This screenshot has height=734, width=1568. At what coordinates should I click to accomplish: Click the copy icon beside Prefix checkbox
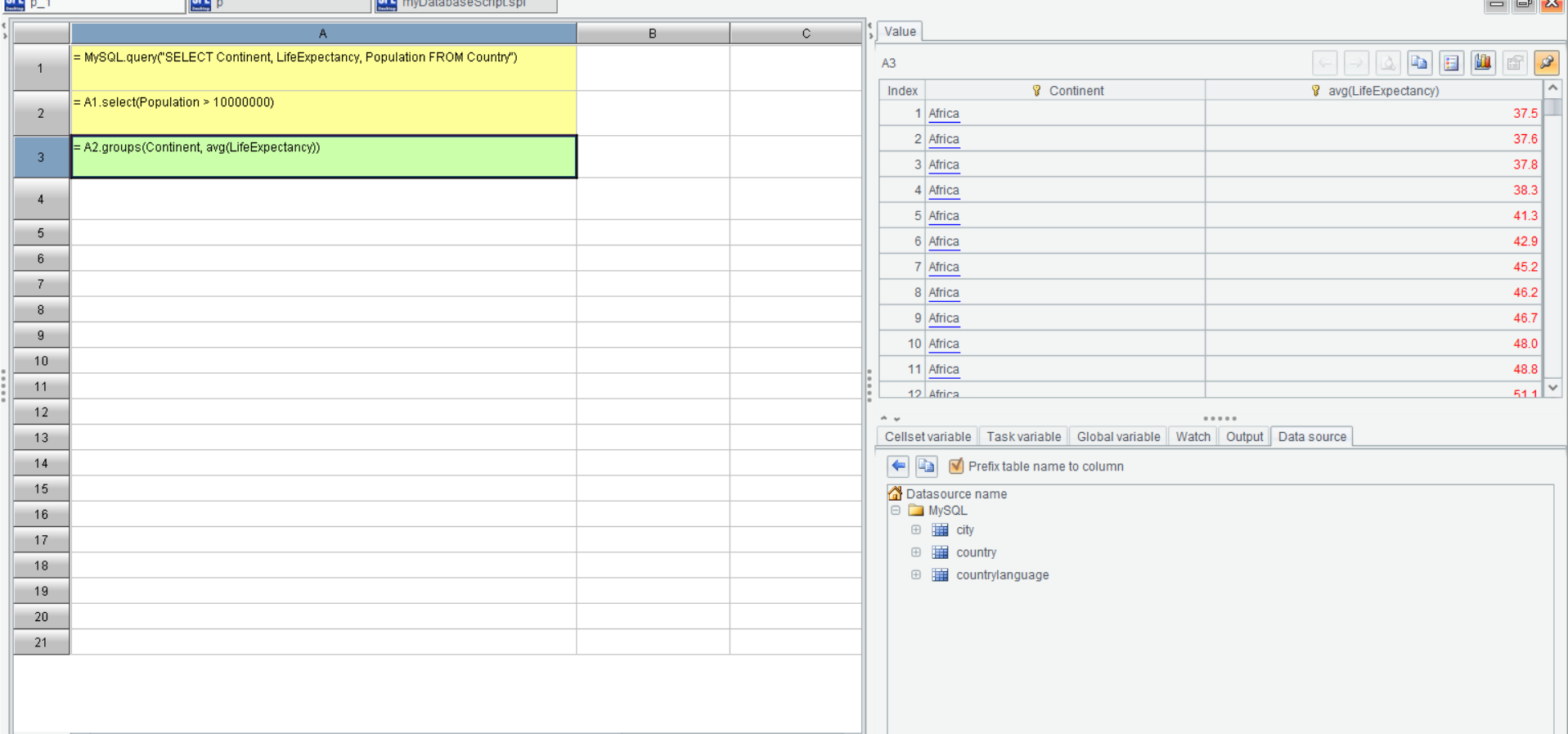(926, 466)
